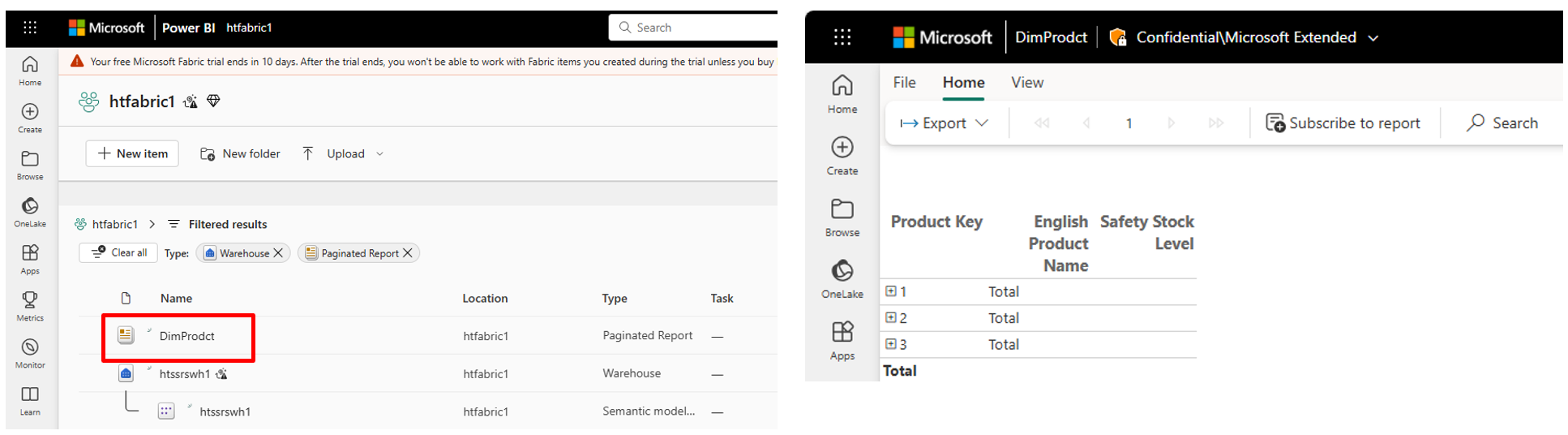Open the Metrics trophy icon in sidebar

(x=30, y=305)
